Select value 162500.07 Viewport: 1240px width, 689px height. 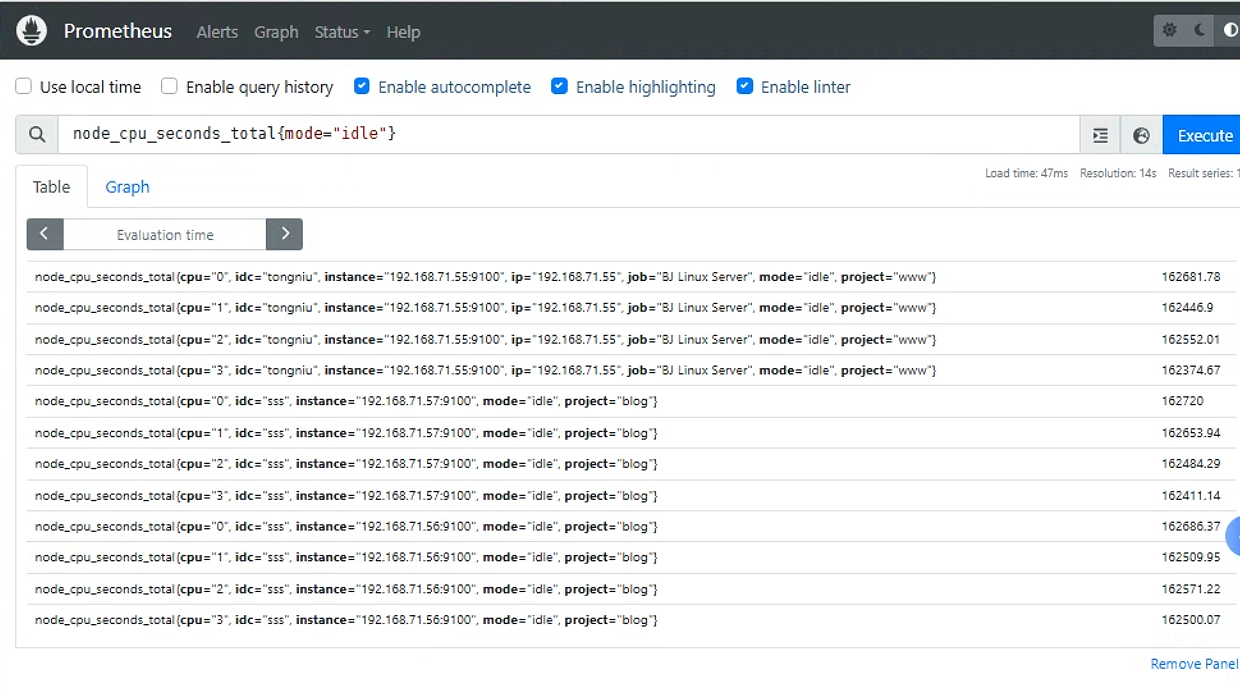1191,620
